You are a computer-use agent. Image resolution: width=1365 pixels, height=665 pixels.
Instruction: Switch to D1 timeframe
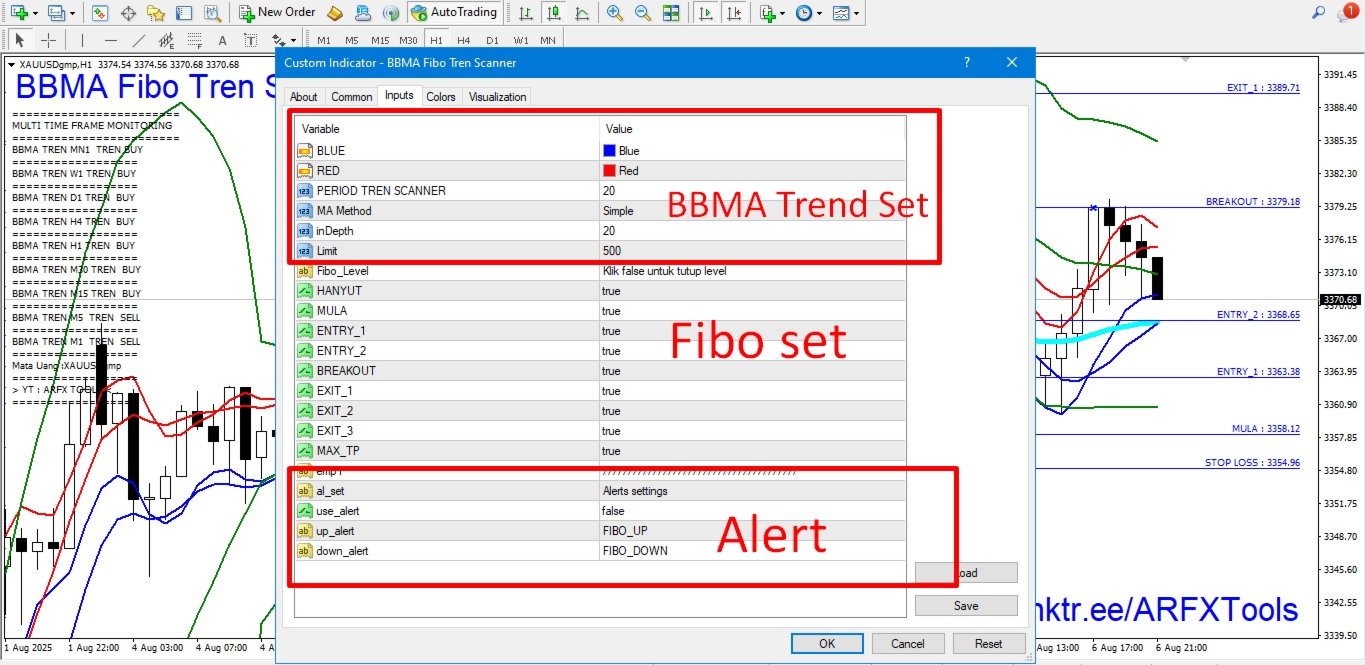pyautogui.click(x=492, y=41)
